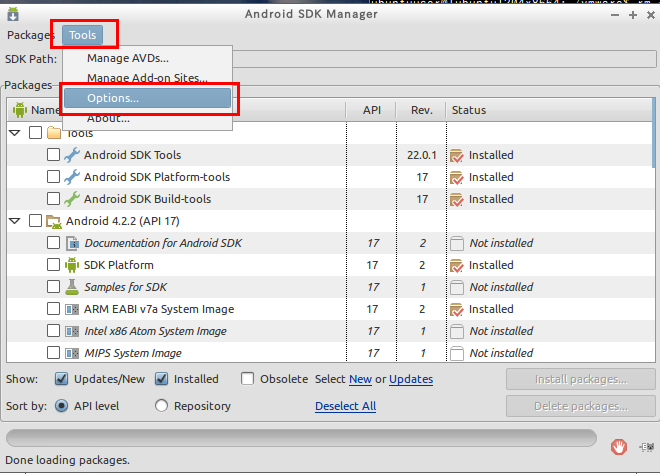The width and height of the screenshot is (660, 474).
Task: Click not-installed icon for MIPS System Image
Action: point(457,353)
